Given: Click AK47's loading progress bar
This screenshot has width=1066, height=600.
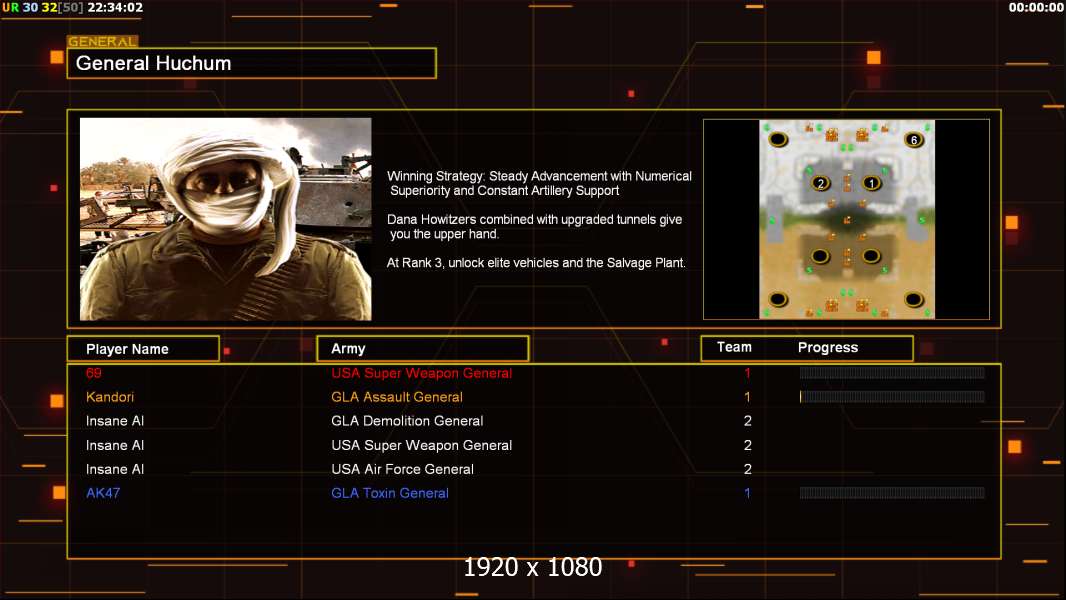Looking at the screenshot, I should tap(892, 493).
